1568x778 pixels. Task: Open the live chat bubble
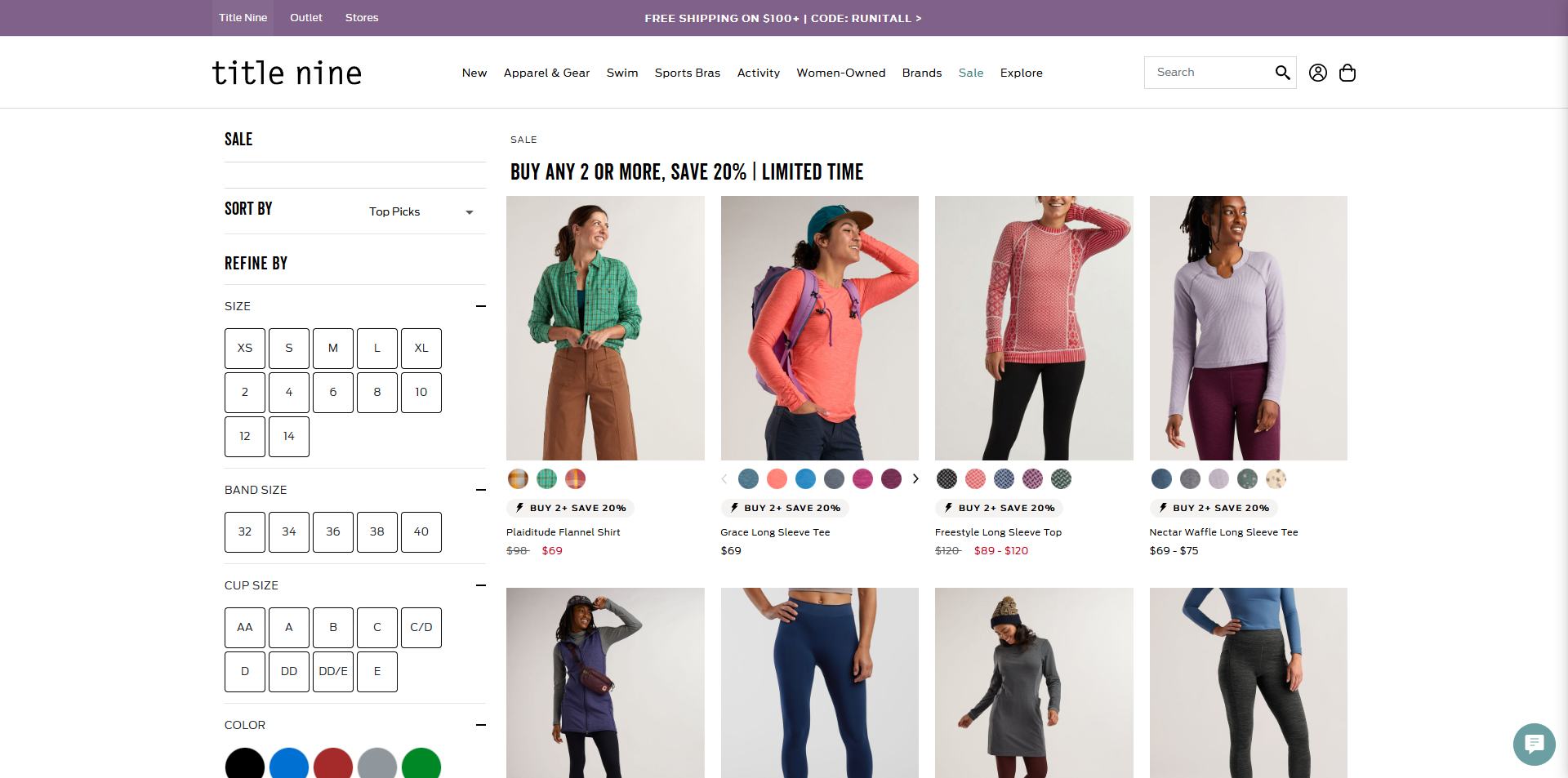point(1533,744)
